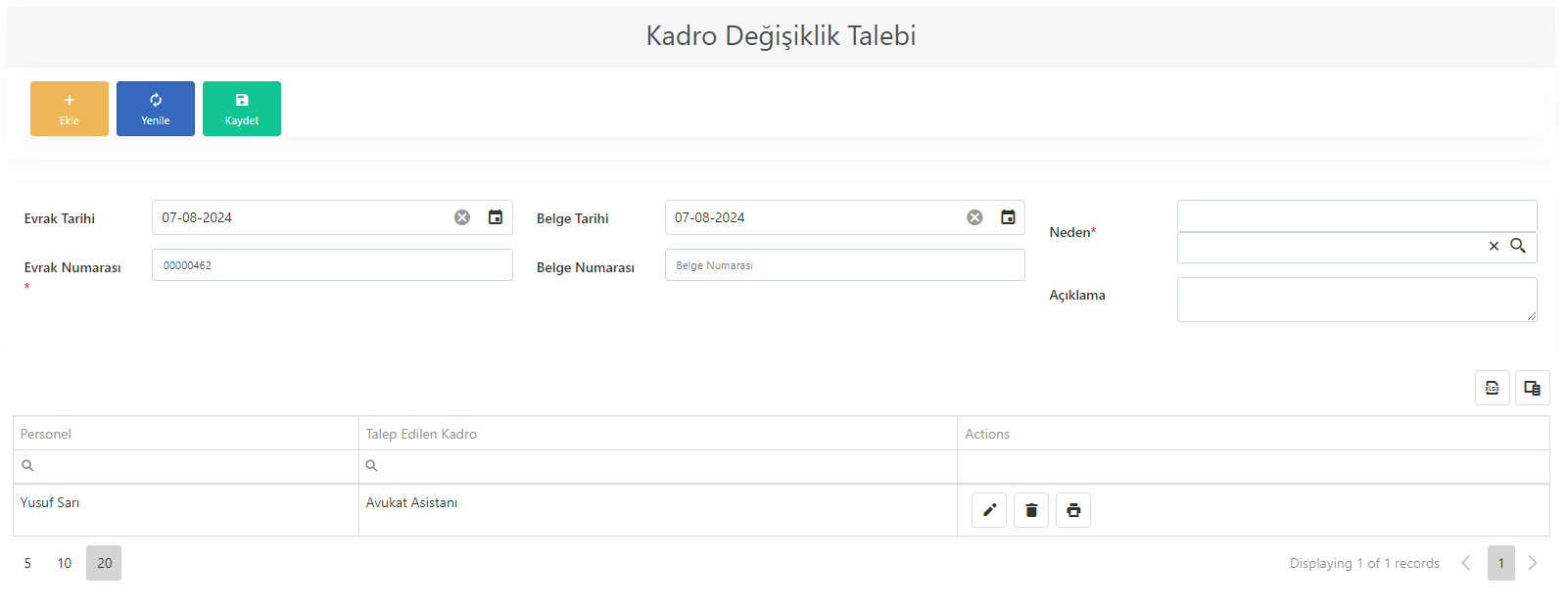Open the Evrak Tarihi calendar picker
Image resolution: width=1568 pixels, height=610 pixels.
pyautogui.click(x=496, y=217)
